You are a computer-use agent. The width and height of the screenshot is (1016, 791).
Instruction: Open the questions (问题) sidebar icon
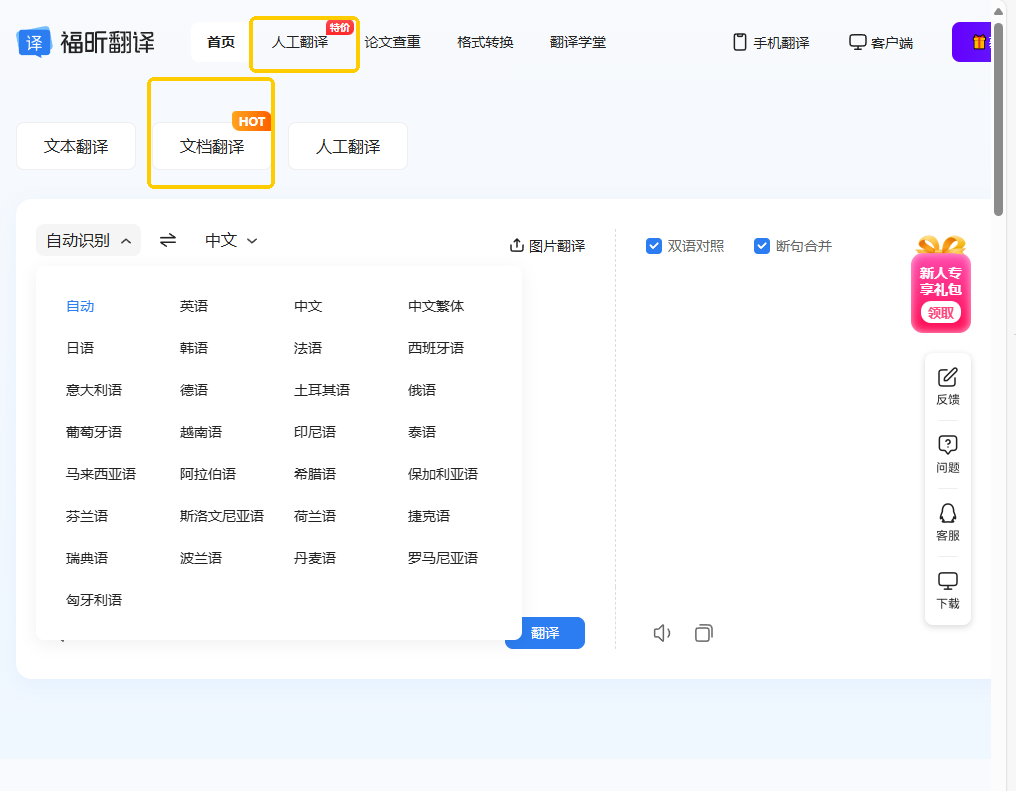[x=947, y=454]
